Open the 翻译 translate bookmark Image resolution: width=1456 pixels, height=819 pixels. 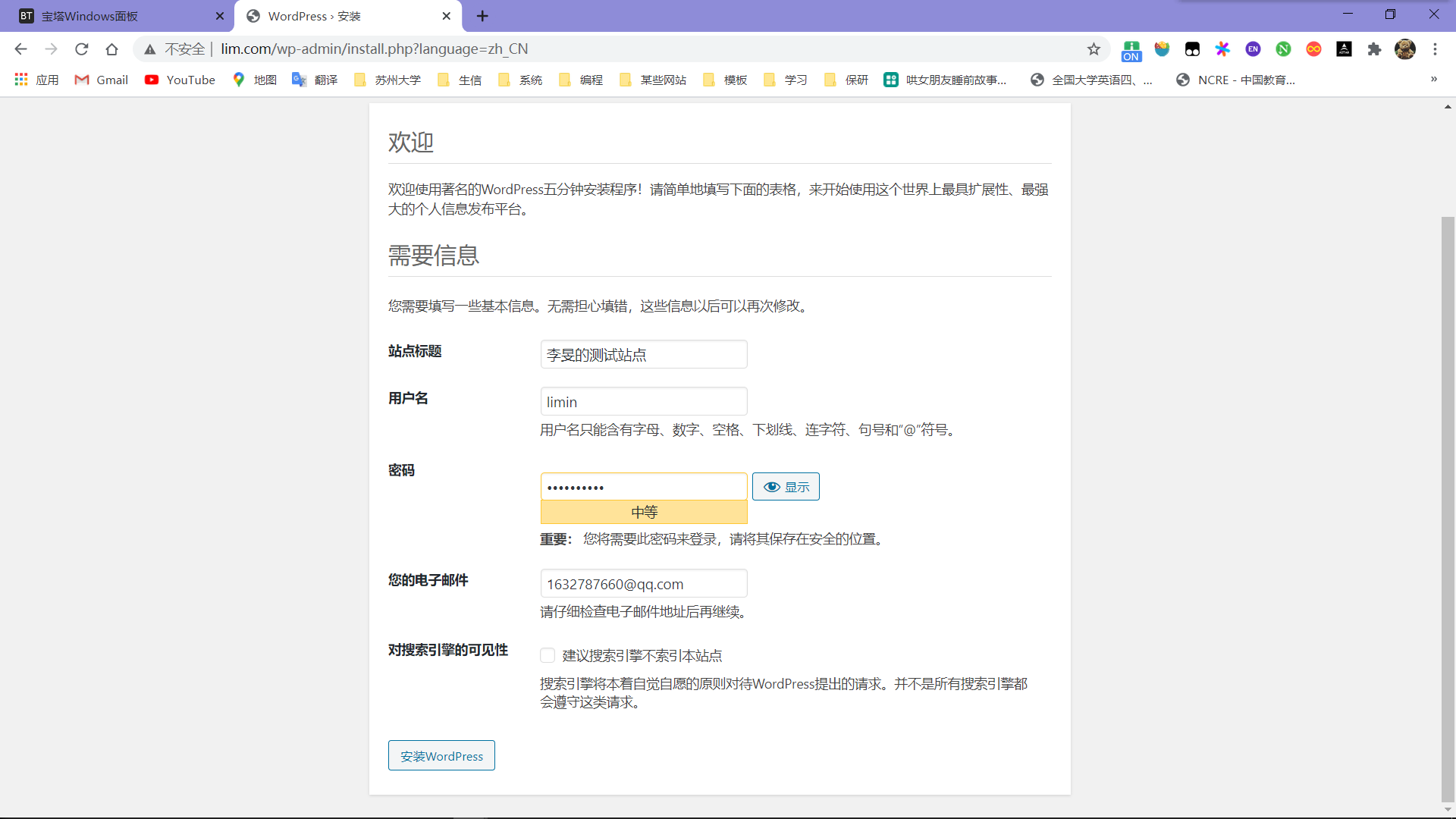(x=315, y=80)
